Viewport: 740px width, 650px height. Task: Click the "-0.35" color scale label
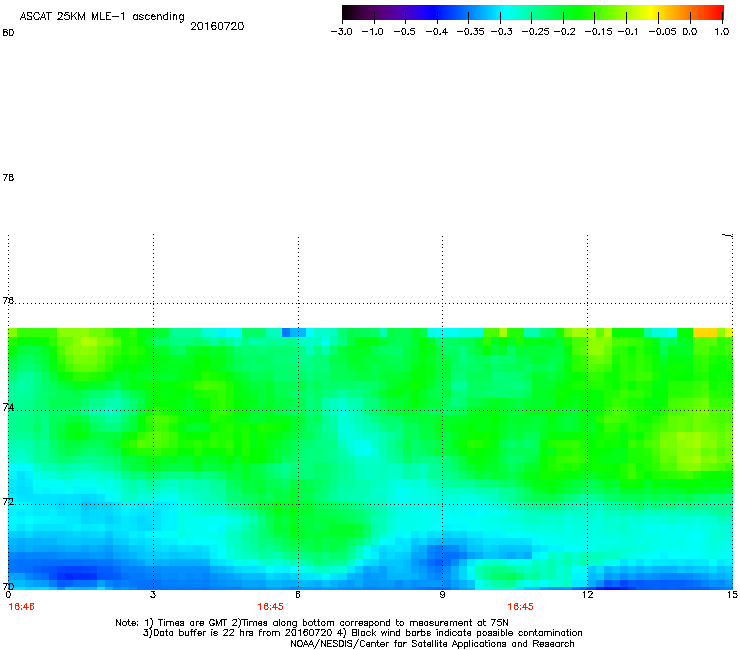(471, 32)
